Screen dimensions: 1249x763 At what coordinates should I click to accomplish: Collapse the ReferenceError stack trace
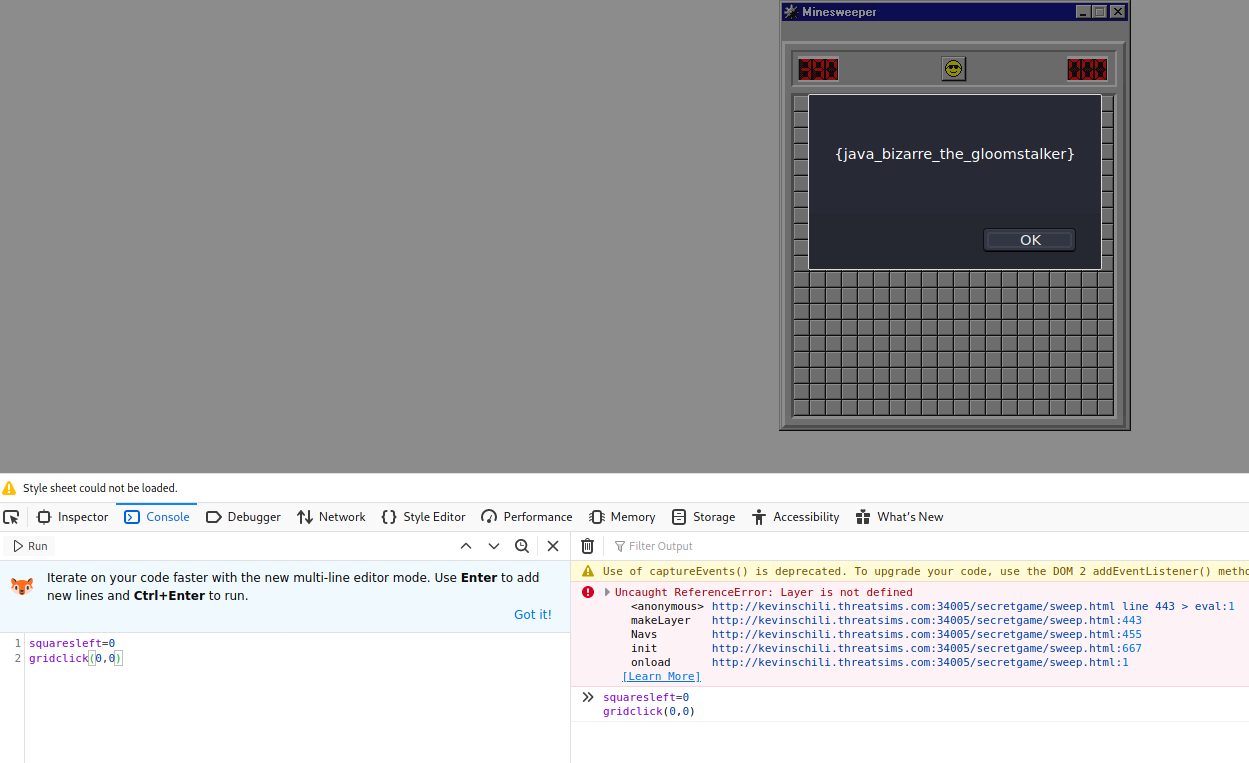tap(607, 592)
